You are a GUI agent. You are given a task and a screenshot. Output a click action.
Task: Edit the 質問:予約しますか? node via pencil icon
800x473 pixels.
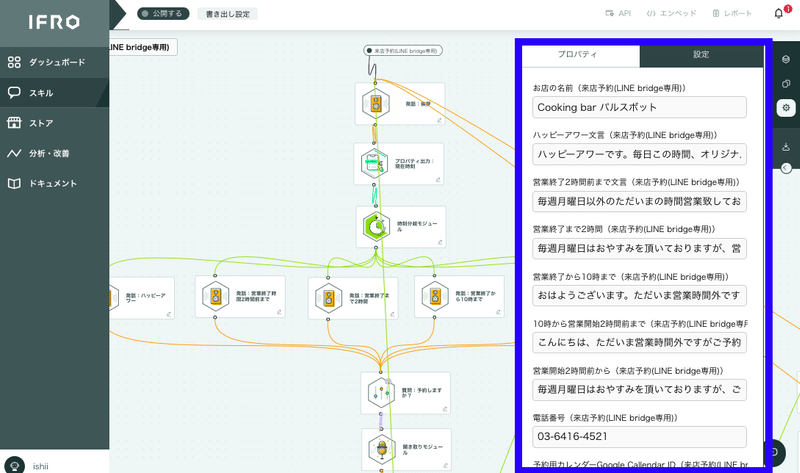(444, 409)
